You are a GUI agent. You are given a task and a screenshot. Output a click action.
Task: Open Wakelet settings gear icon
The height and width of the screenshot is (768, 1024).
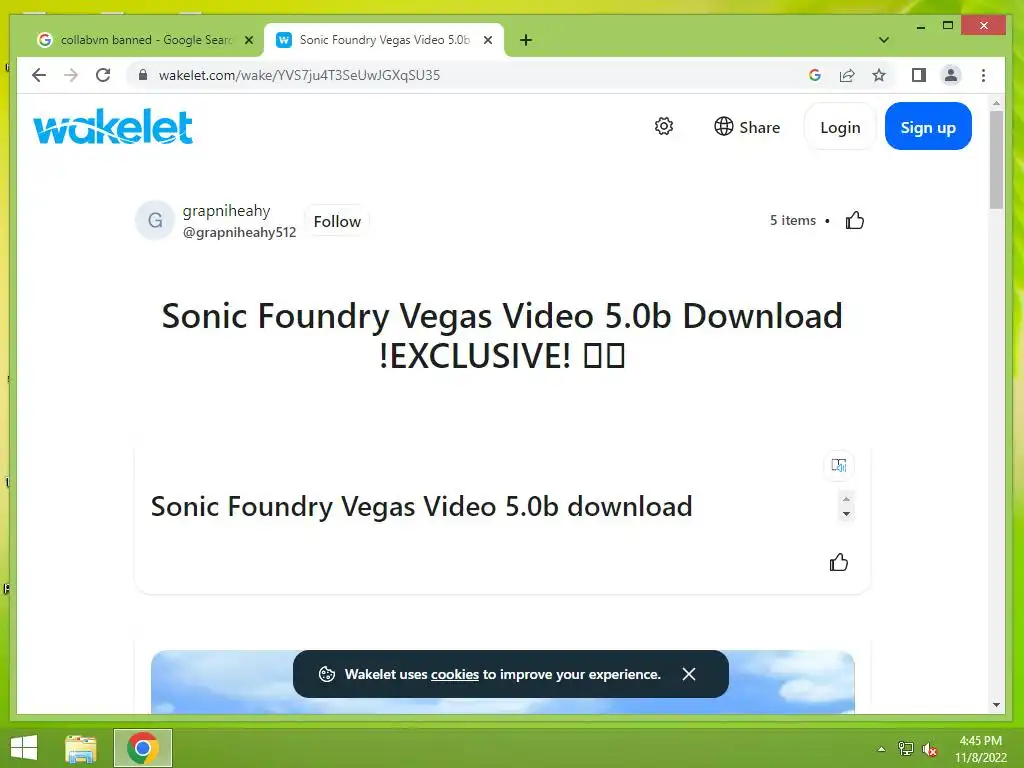pos(664,126)
